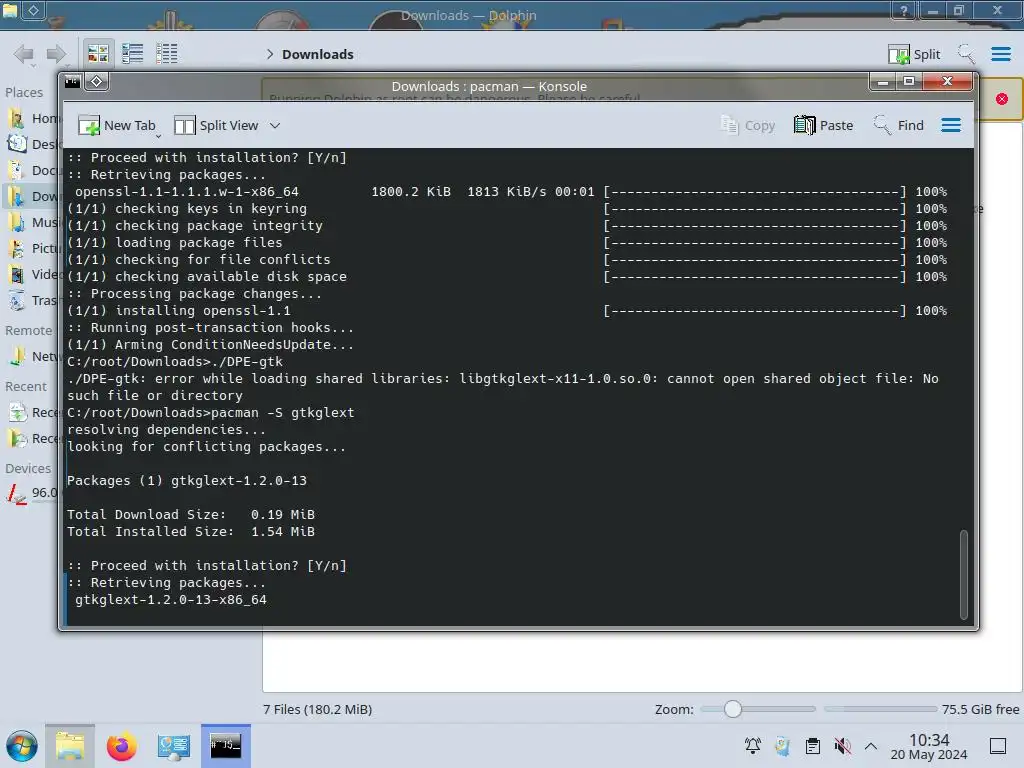Click the Forward arrow in Dolphin

56,54
